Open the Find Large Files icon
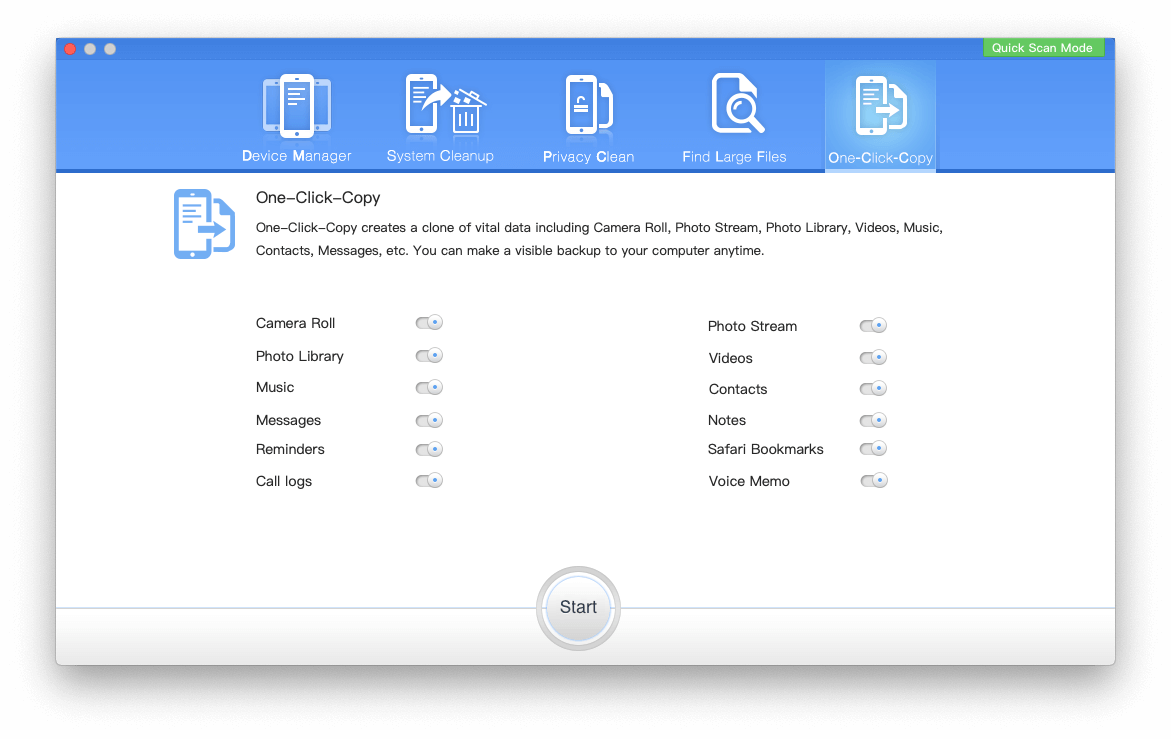Screen dimensions: 1171x739 click(737, 103)
